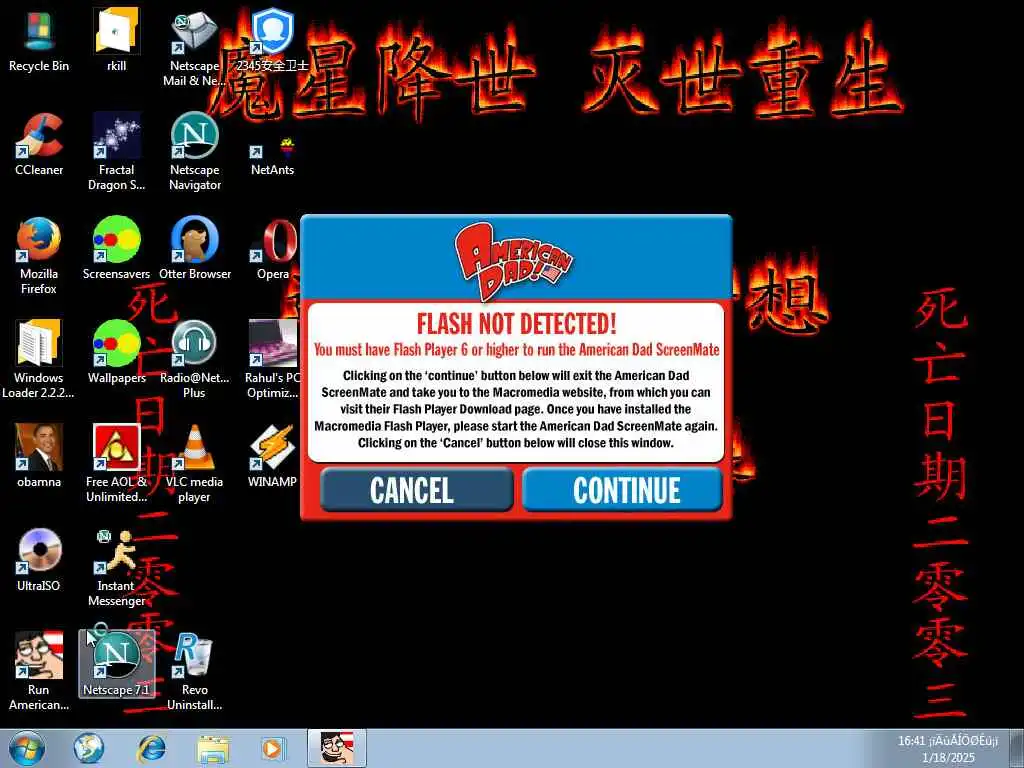Launch Netscape Navigator shortcut
The width and height of the screenshot is (1024, 768).
click(195, 152)
